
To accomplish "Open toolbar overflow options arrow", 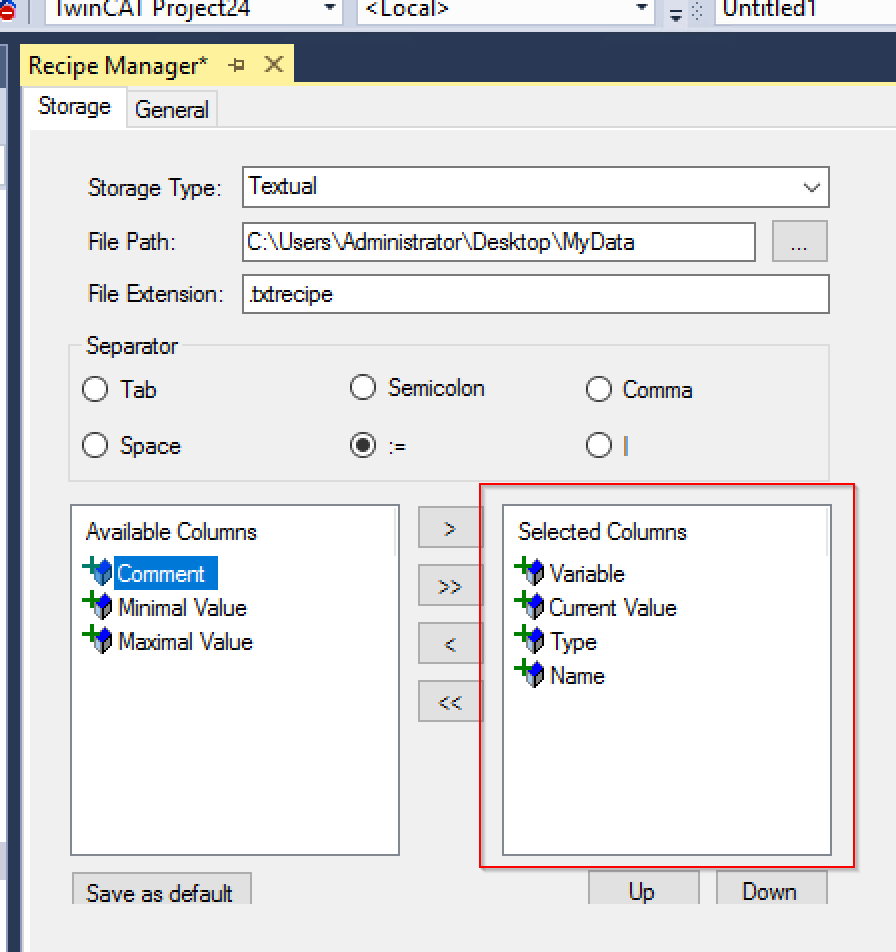I will point(676,16).
